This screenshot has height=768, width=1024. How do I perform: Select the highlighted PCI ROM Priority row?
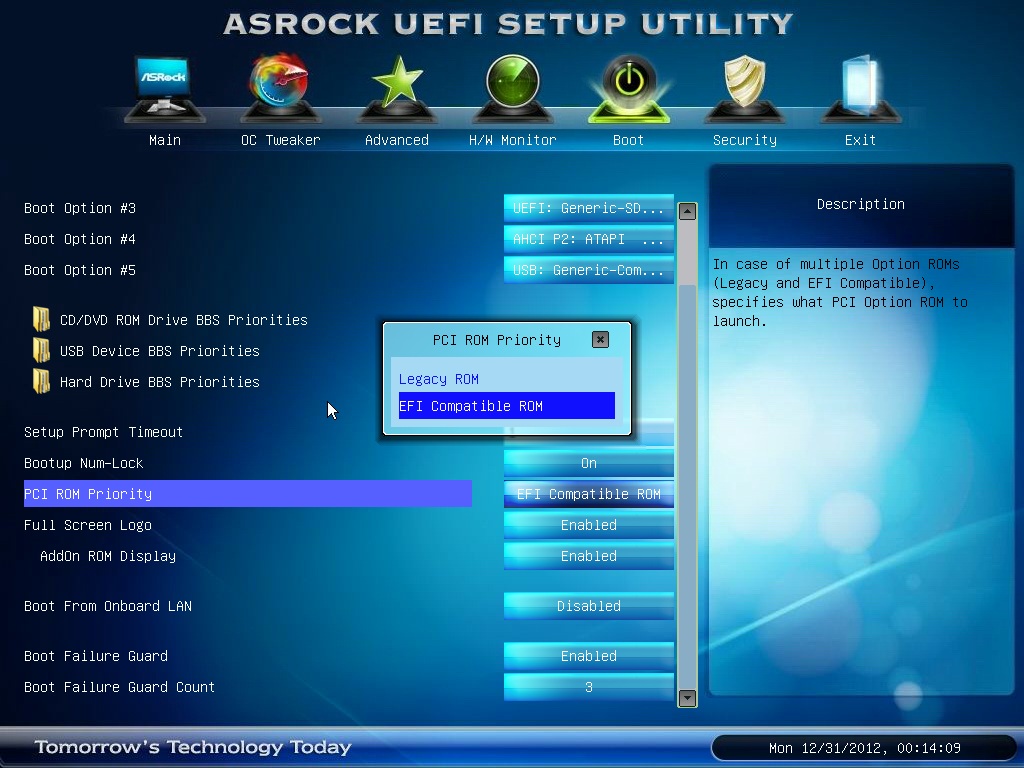tap(248, 494)
